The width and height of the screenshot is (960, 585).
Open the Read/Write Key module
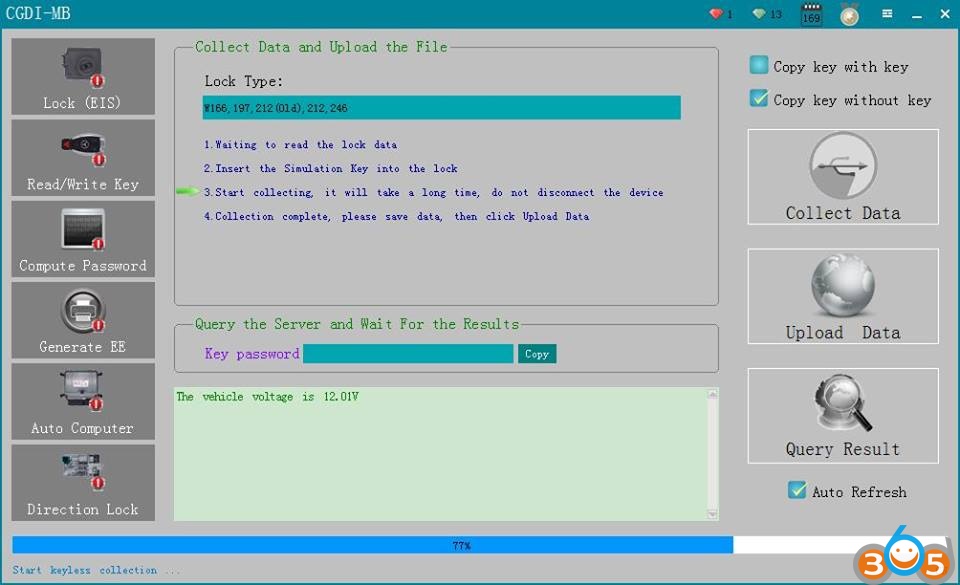83,158
